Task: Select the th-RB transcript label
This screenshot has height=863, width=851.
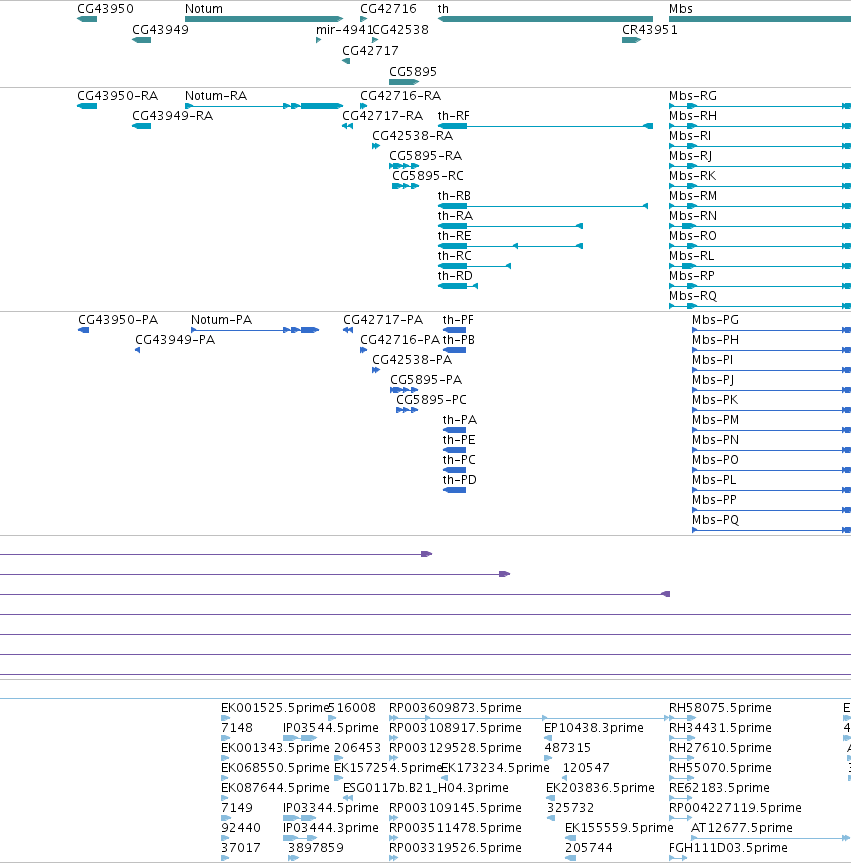Action: pyautogui.click(x=454, y=196)
